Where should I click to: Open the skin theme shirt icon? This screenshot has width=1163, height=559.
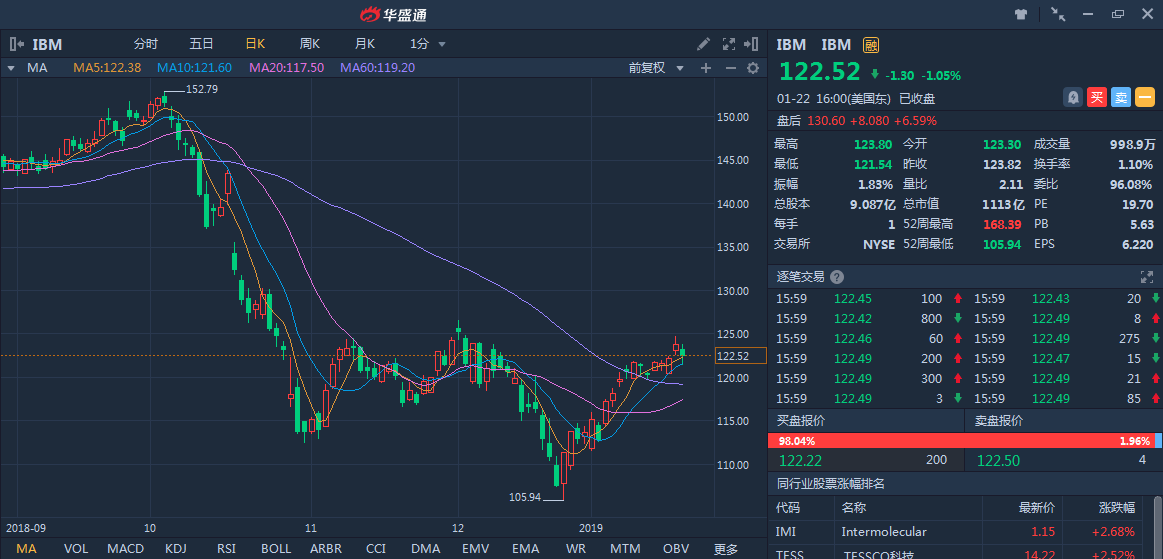[x=1021, y=14]
